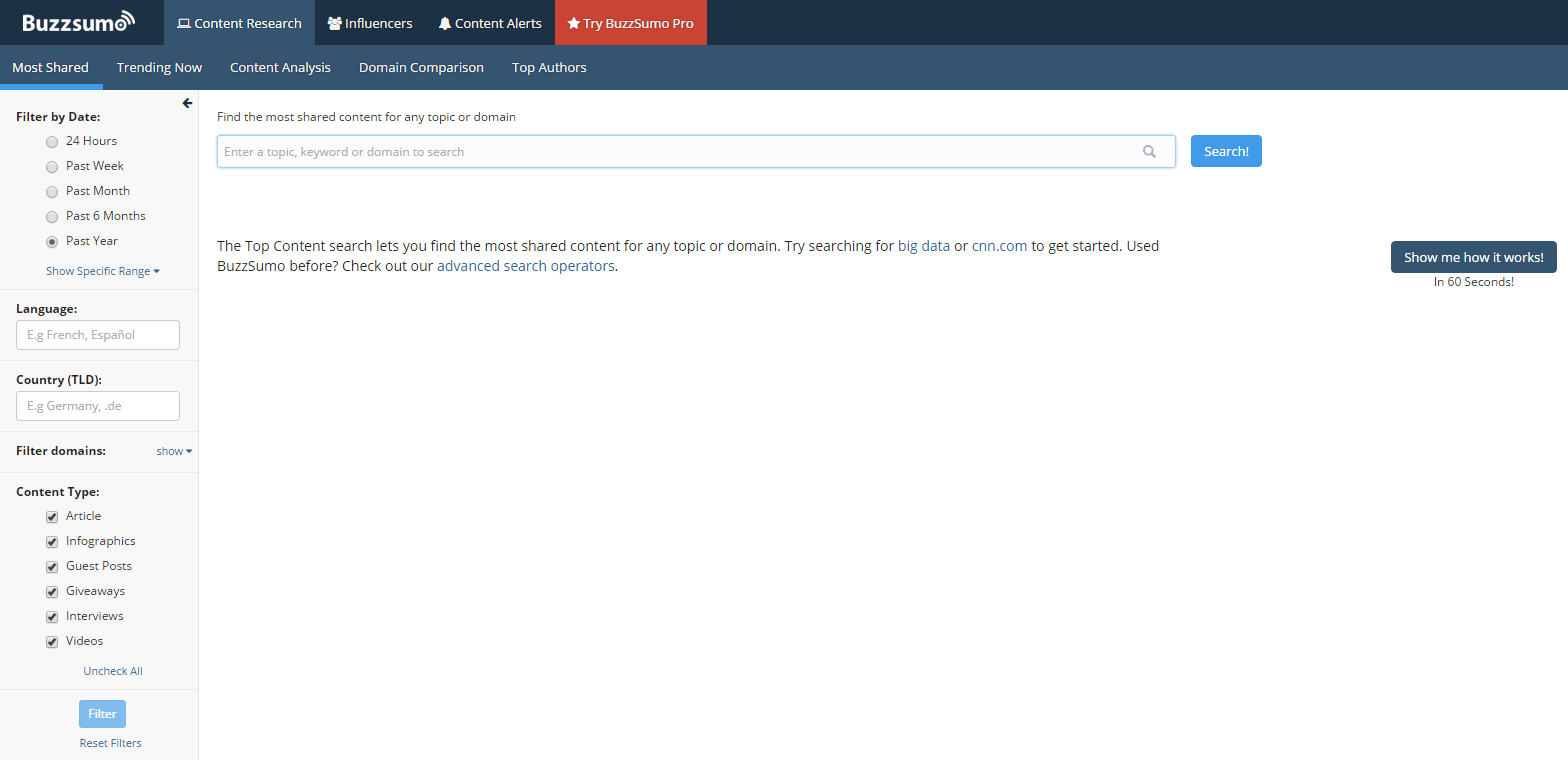Collapse the filter sidebar with arrow icon
1568x760 pixels.
[187, 103]
